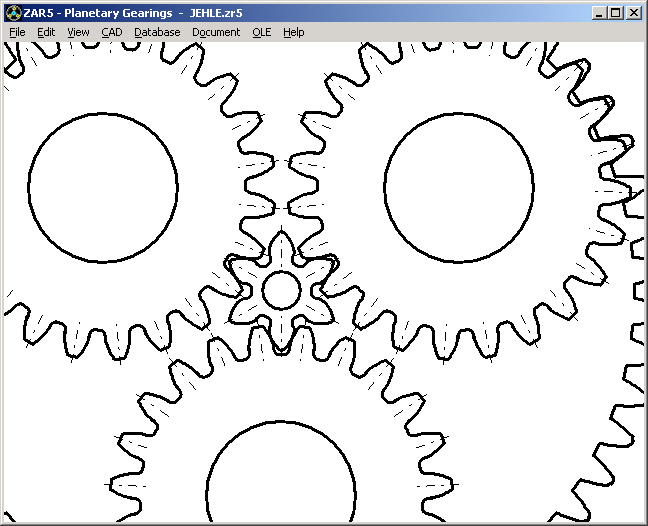
Task: Open the File menu
Action: (x=17, y=32)
